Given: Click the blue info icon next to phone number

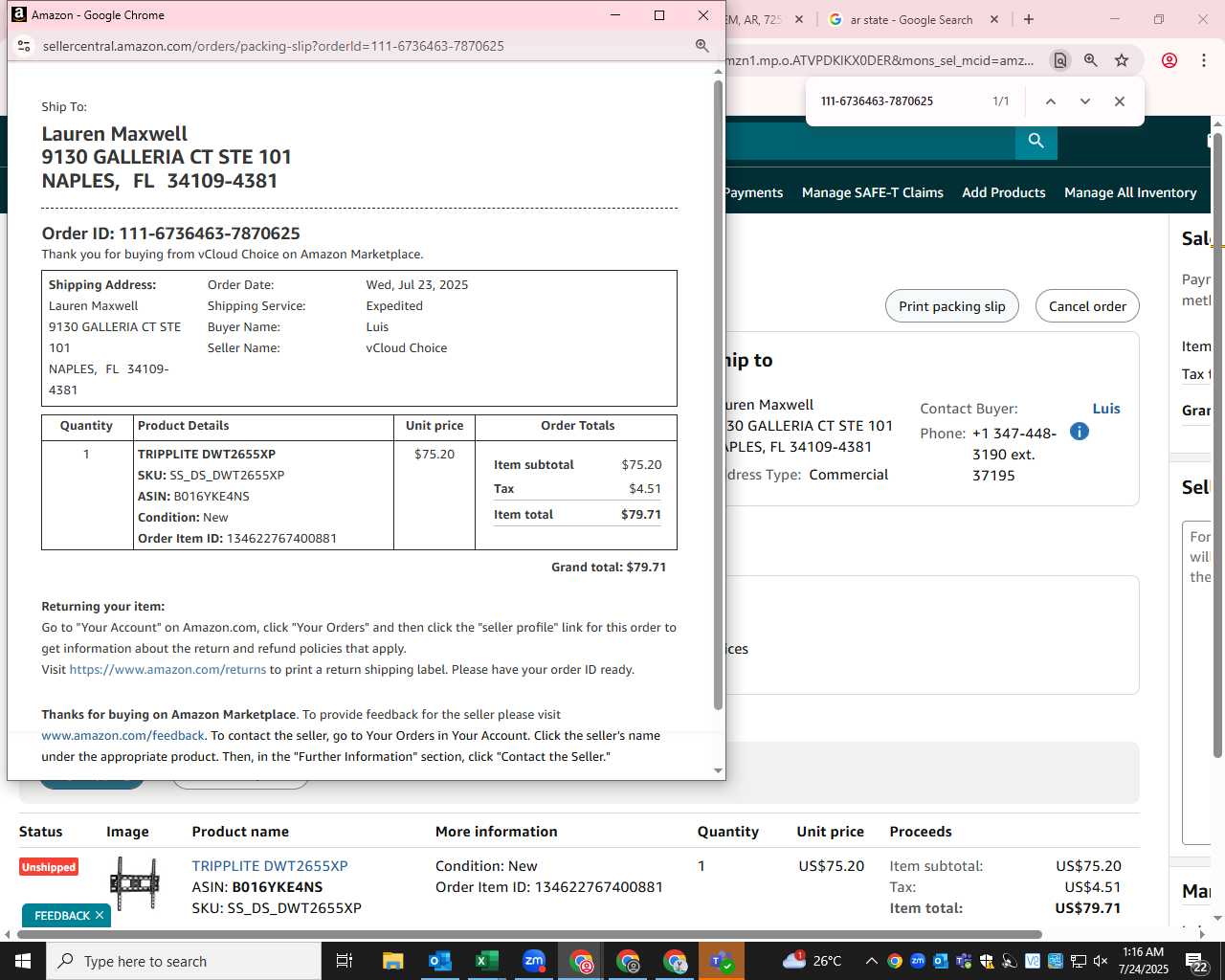Looking at the screenshot, I should click(1079, 432).
